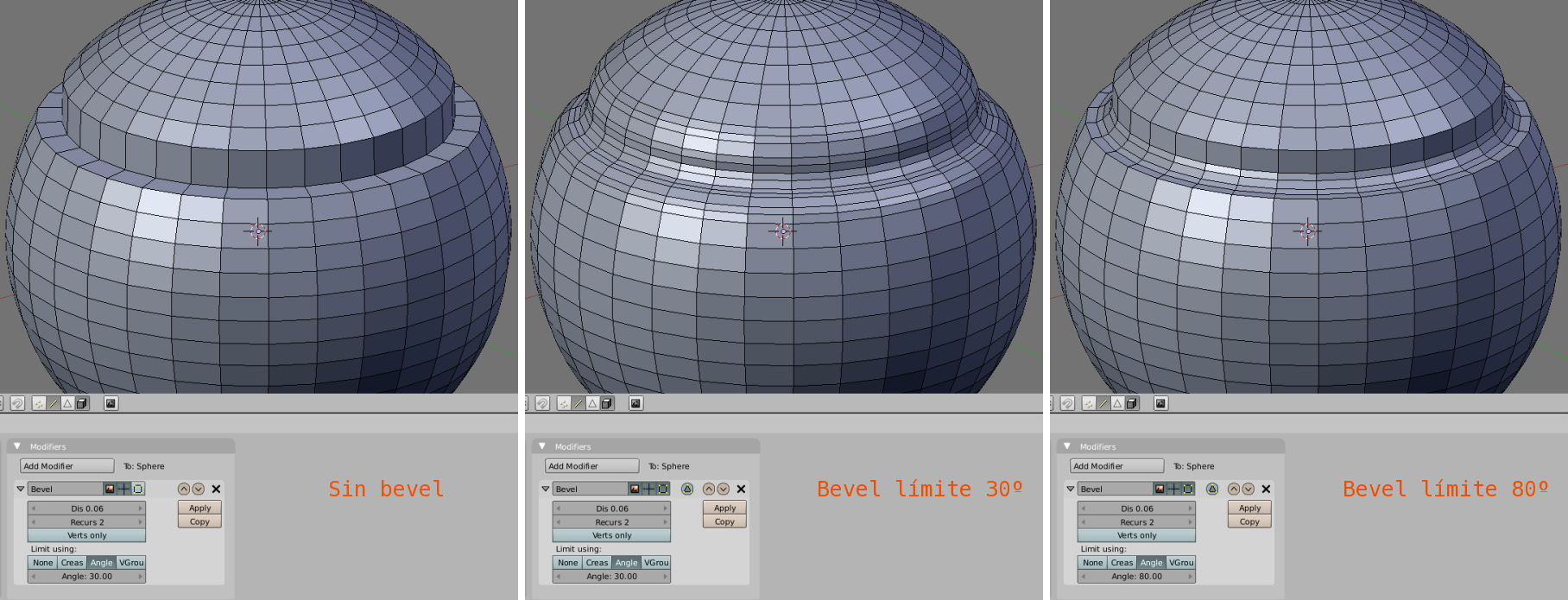Collapse Bevel modifier in Sin bevel panel
1568x600 pixels.
click(x=21, y=489)
